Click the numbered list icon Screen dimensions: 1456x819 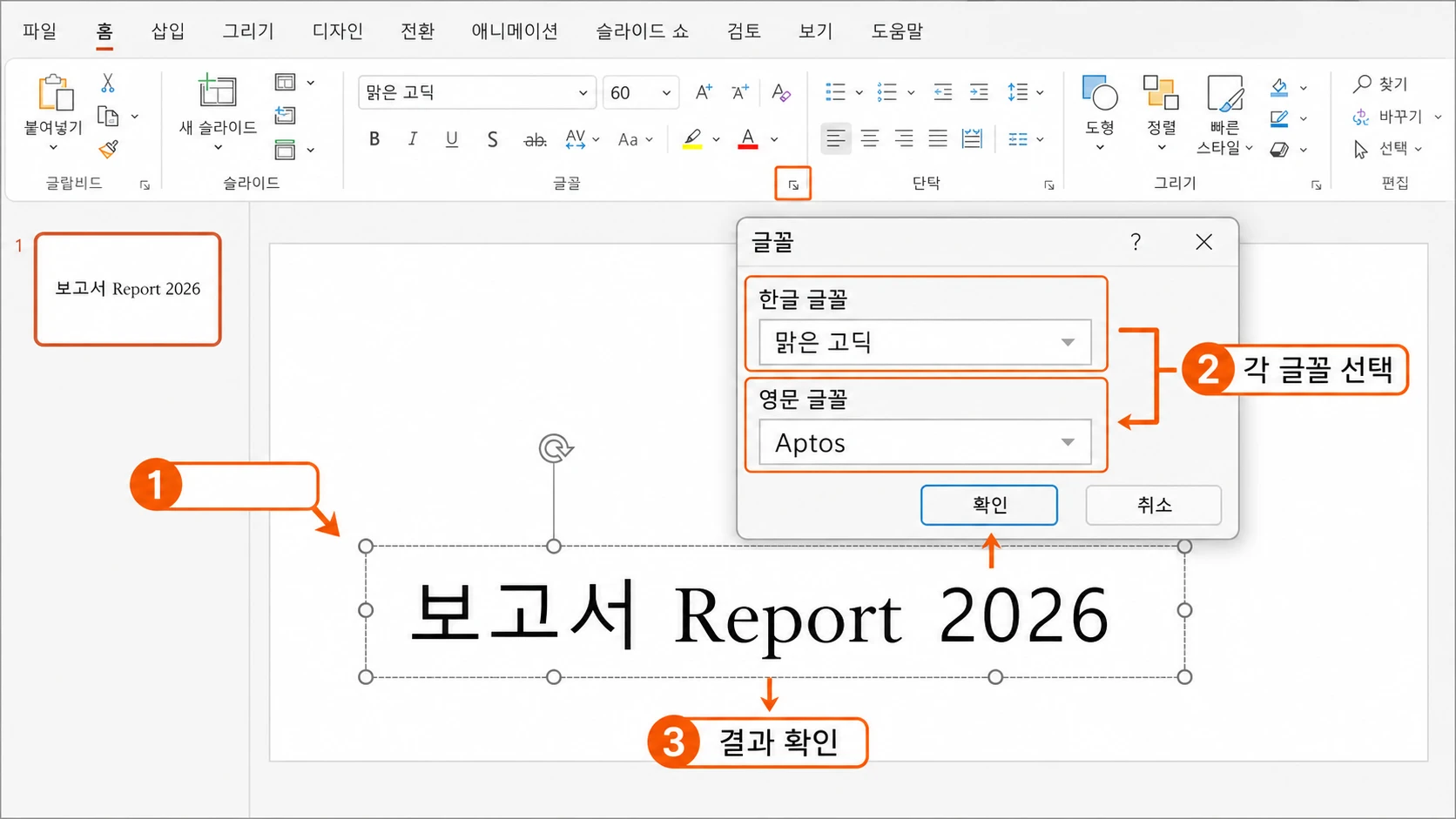point(887,92)
